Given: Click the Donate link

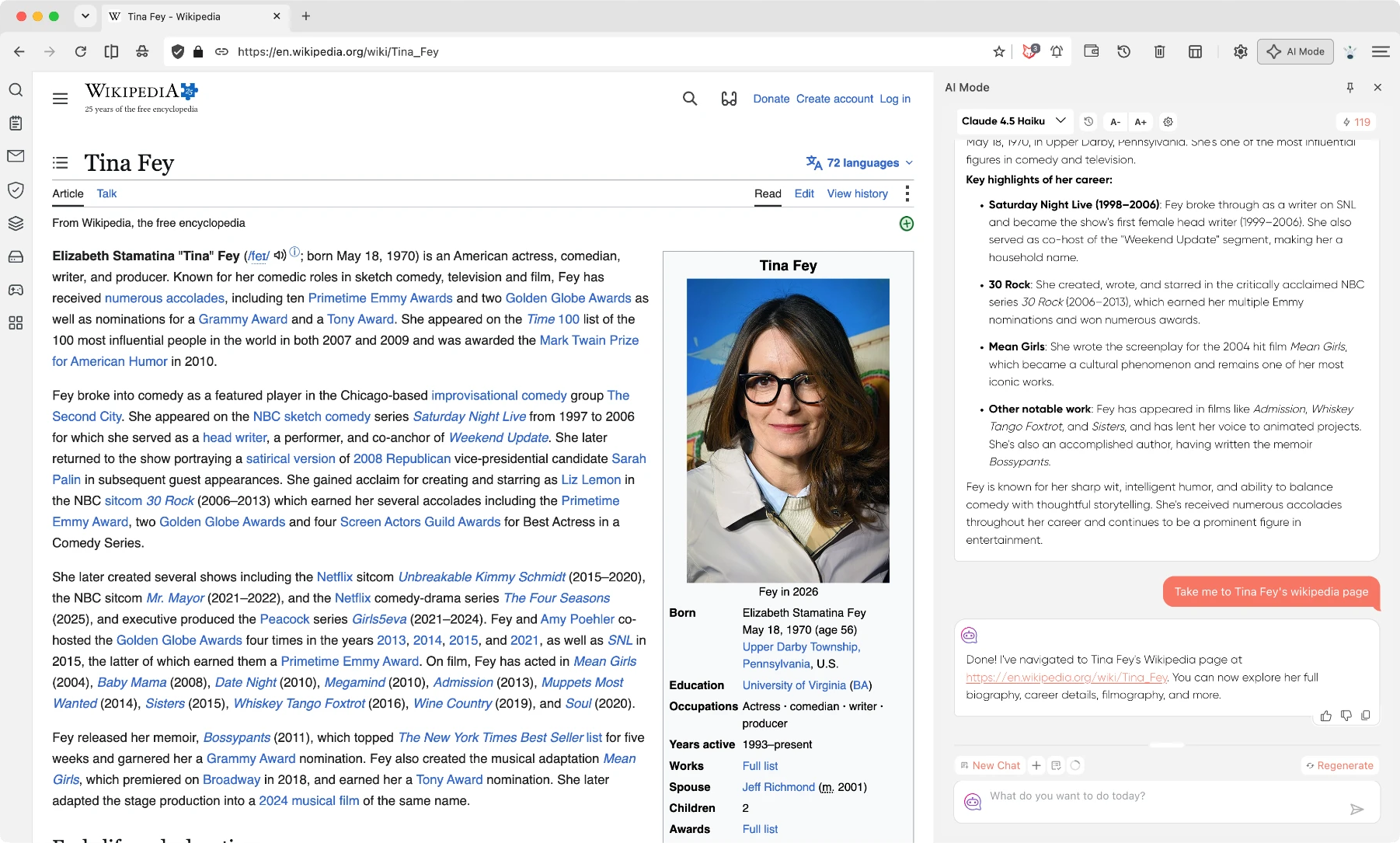Looking at the screenshot, I should [771, 99].
